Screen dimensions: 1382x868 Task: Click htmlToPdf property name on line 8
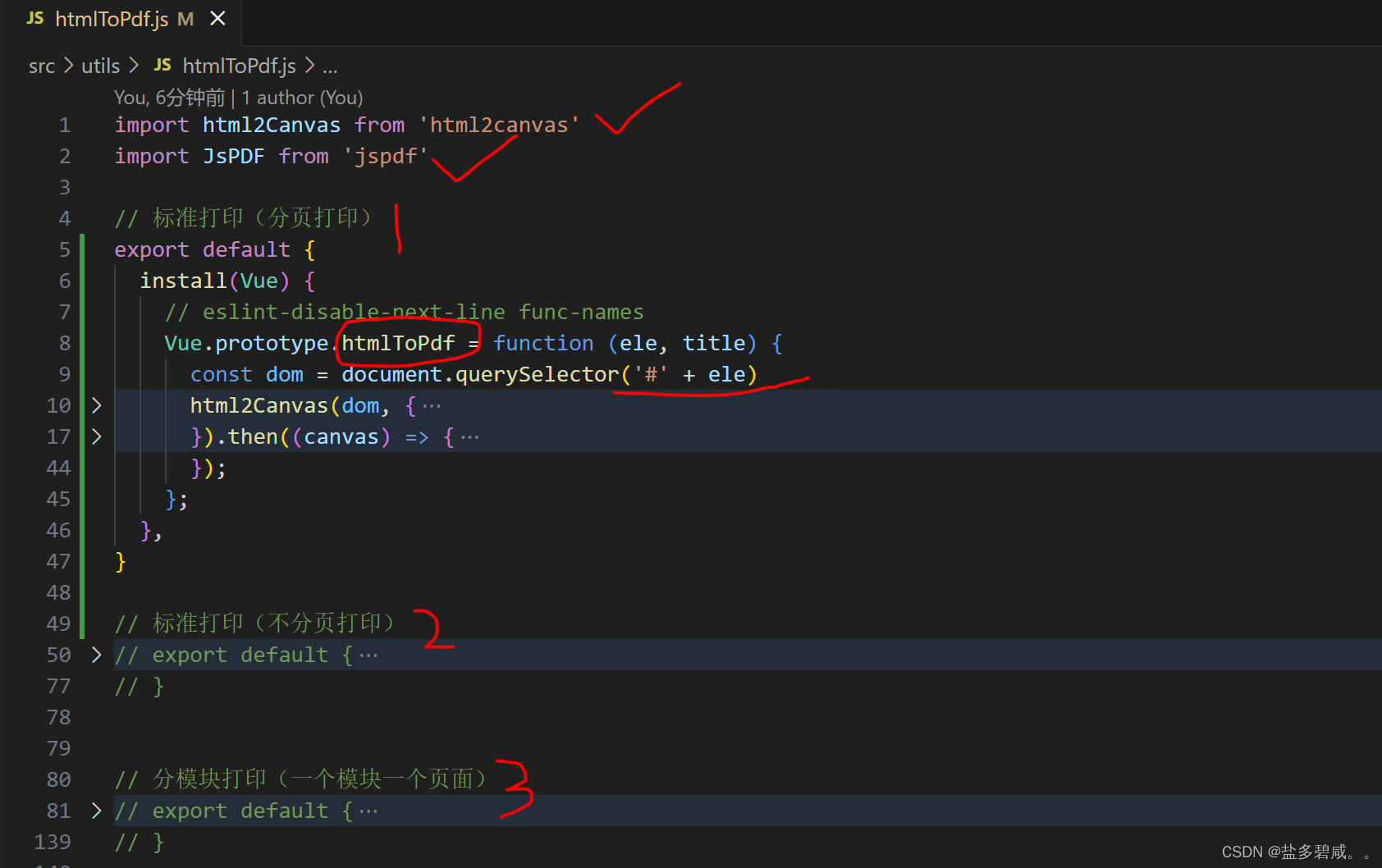pos(398,344)
